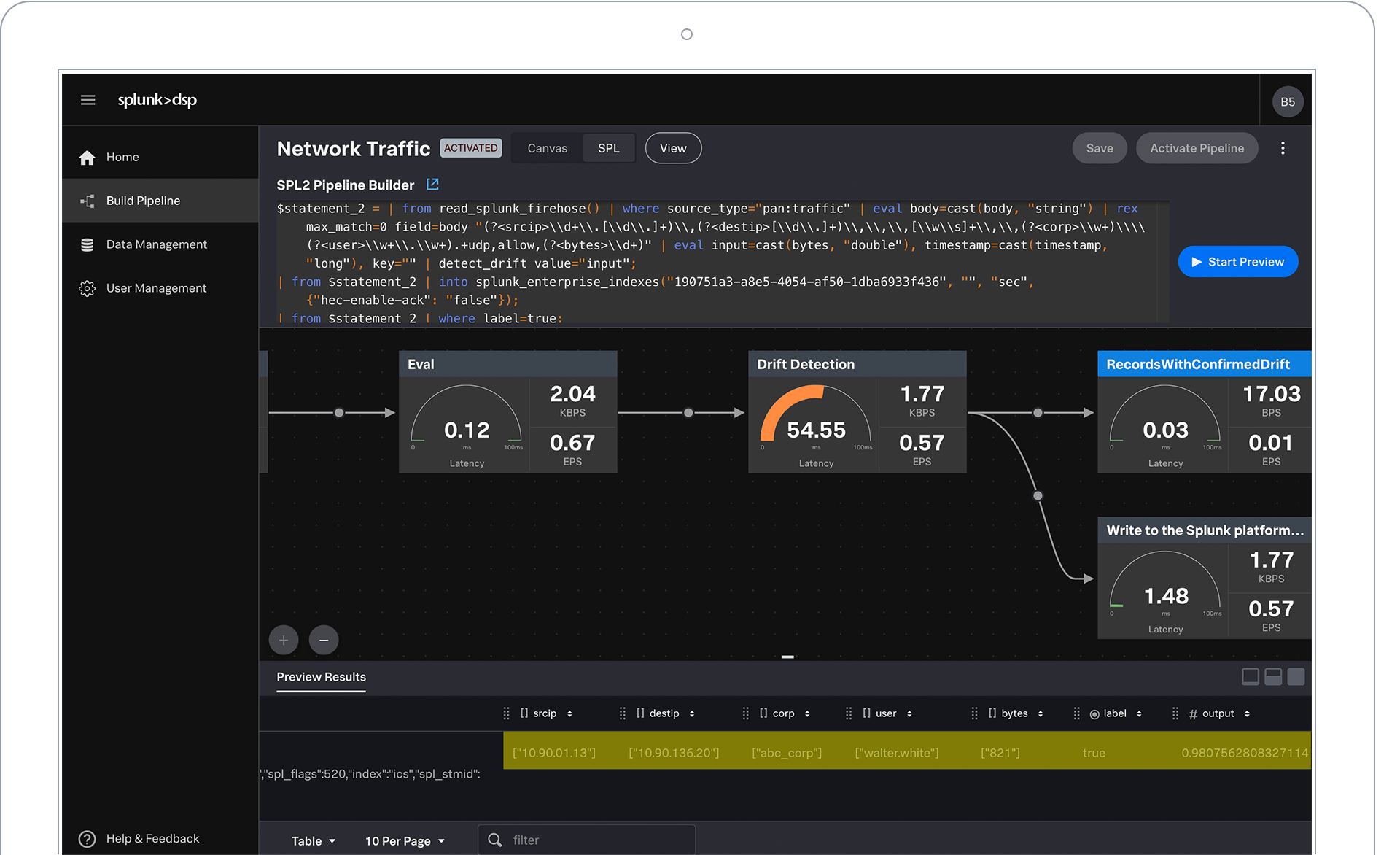Image resolution: width=1400 pixels, height=855 pixels.
Task: Click the Save button
Action: (1100, 148)
